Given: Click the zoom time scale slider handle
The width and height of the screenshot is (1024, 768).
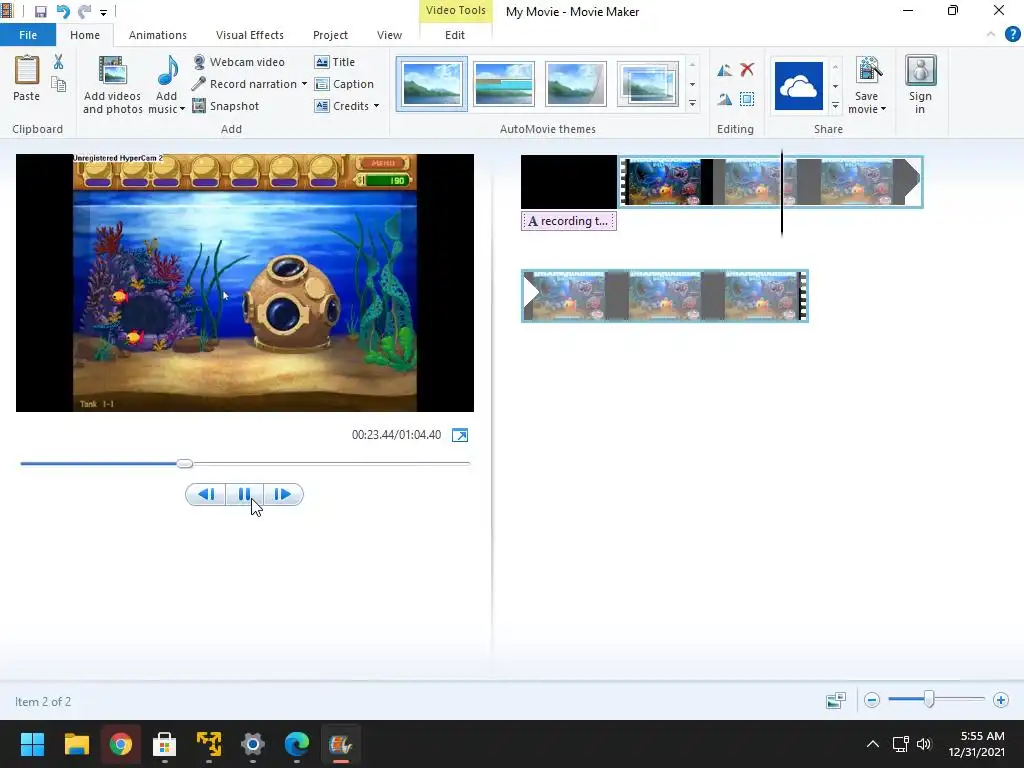Looking at the screenshot, I should (x=928, y=699).
